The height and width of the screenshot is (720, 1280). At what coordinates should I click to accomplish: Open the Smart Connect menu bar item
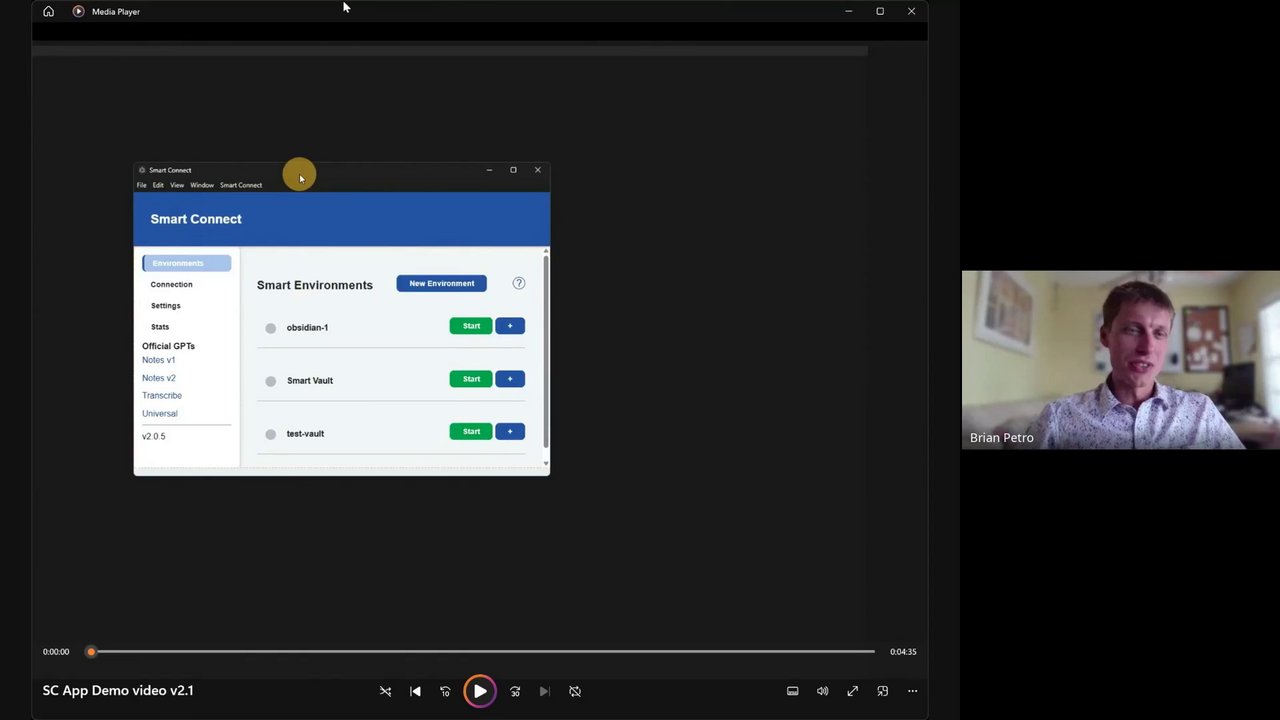[x=241, y=185]
